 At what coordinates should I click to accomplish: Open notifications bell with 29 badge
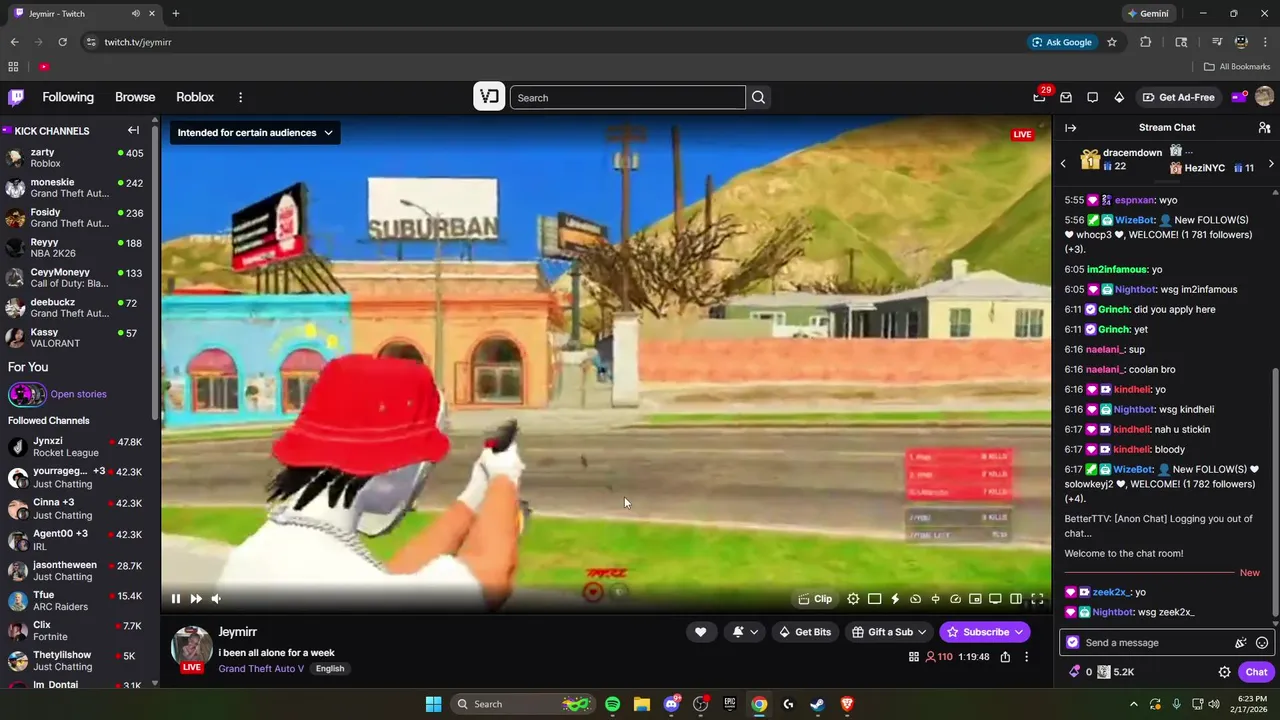click(x=1040, y=97)
